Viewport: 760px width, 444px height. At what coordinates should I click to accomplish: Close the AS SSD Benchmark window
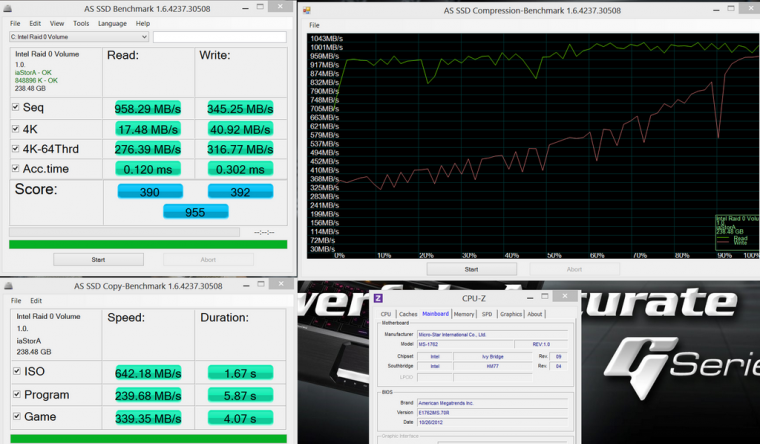[288, 7]
